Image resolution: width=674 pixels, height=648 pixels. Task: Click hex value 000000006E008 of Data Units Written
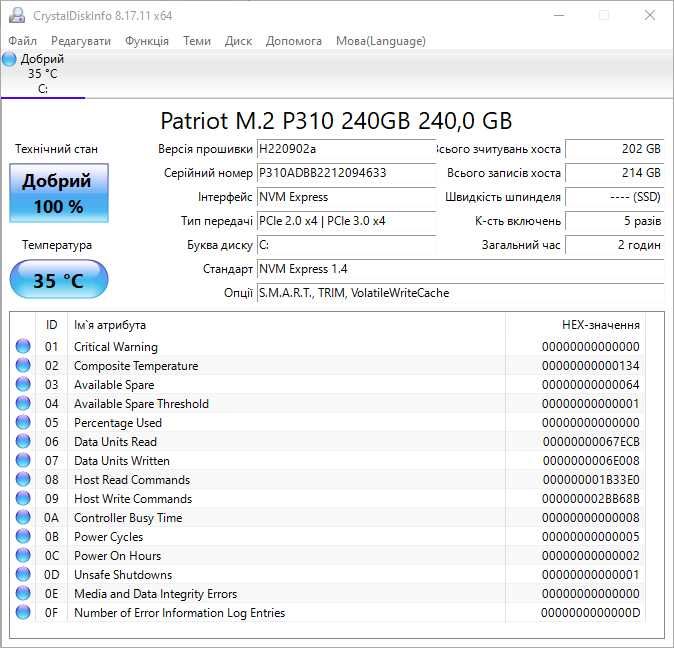591,461
